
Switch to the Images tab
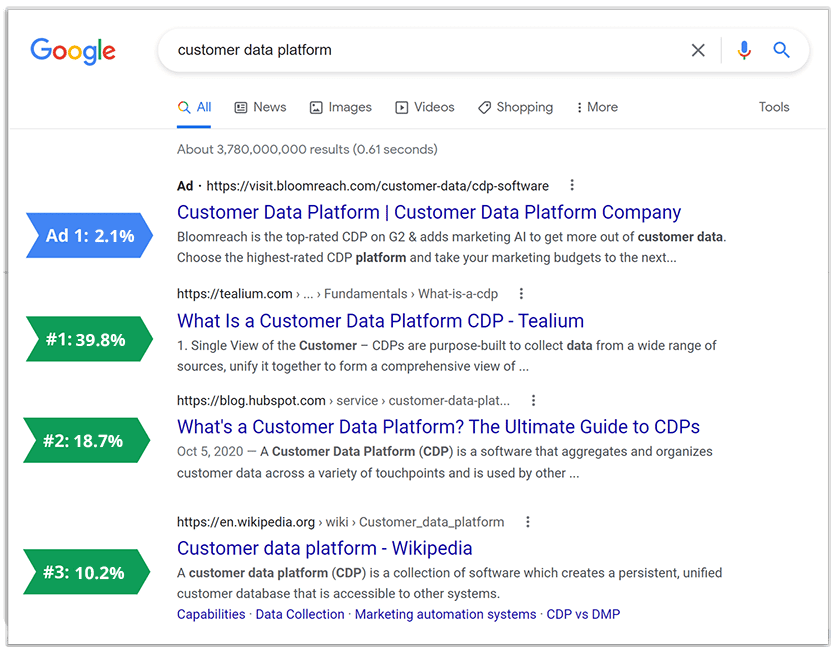pyautogui.click(x=340, y=107)
